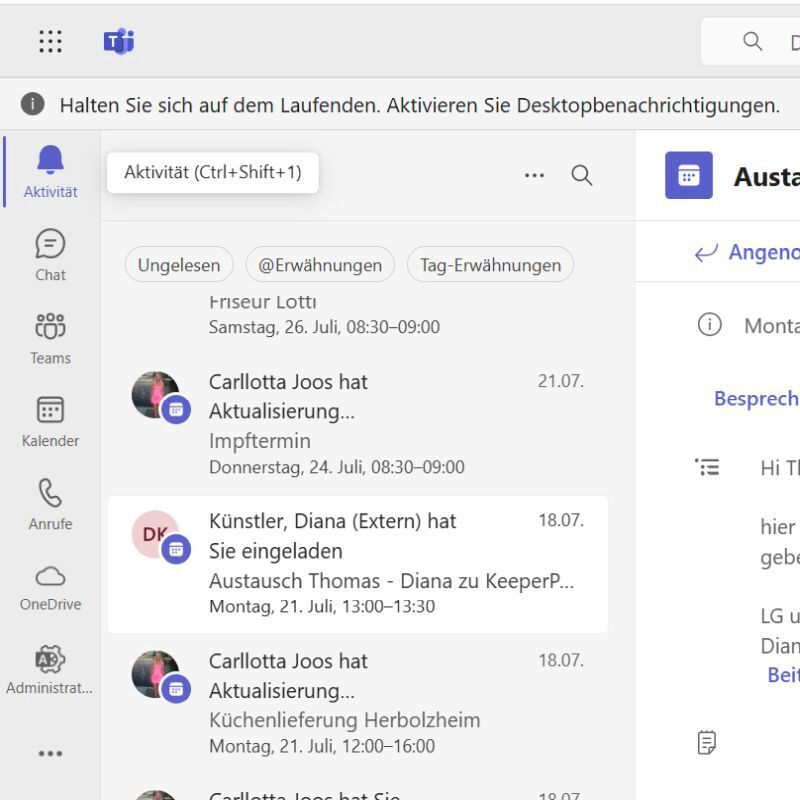
Task: Open the Besprechung details link
Action: coord(756,398)
